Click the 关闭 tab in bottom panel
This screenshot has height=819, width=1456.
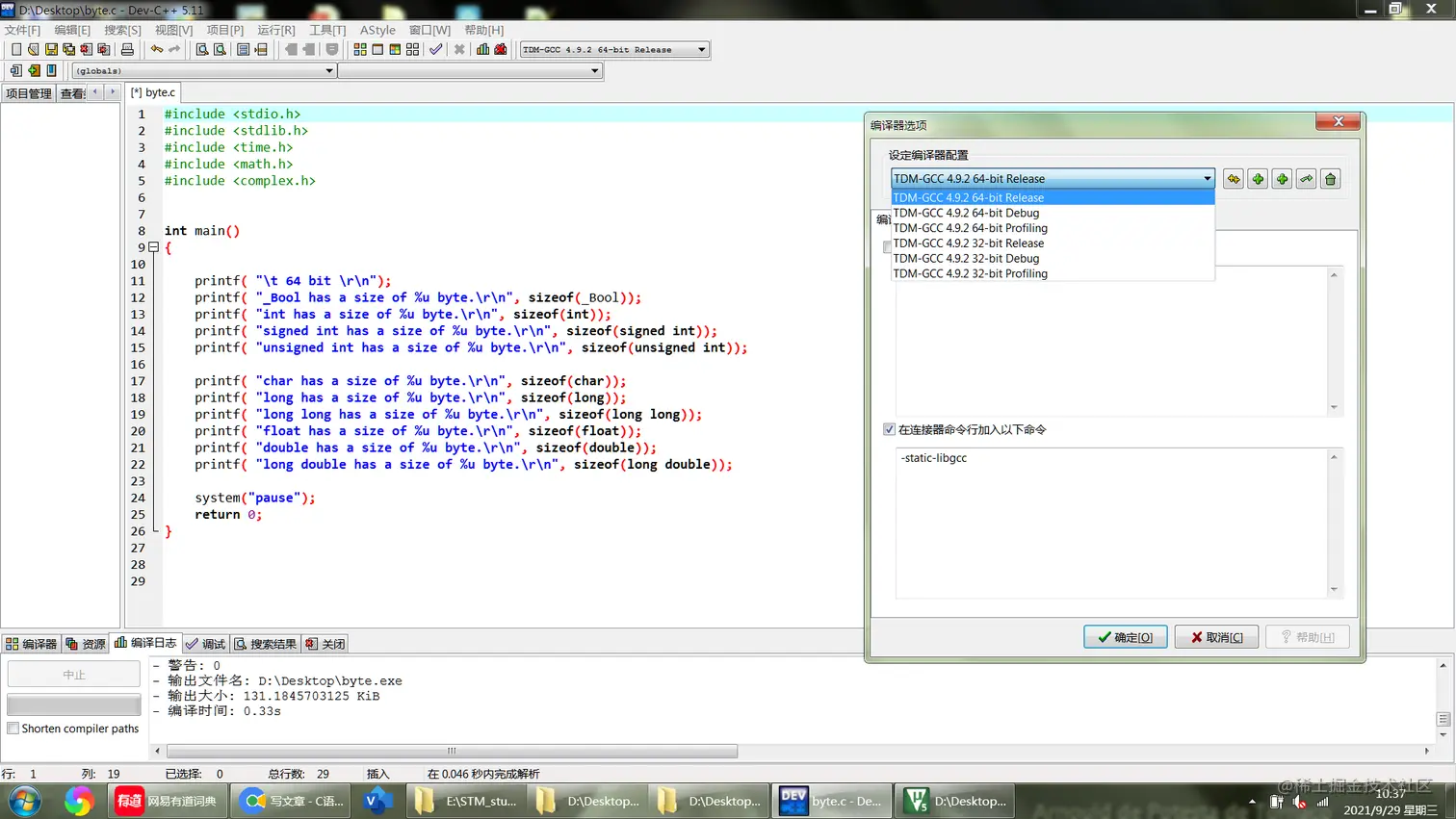(325, 644)
